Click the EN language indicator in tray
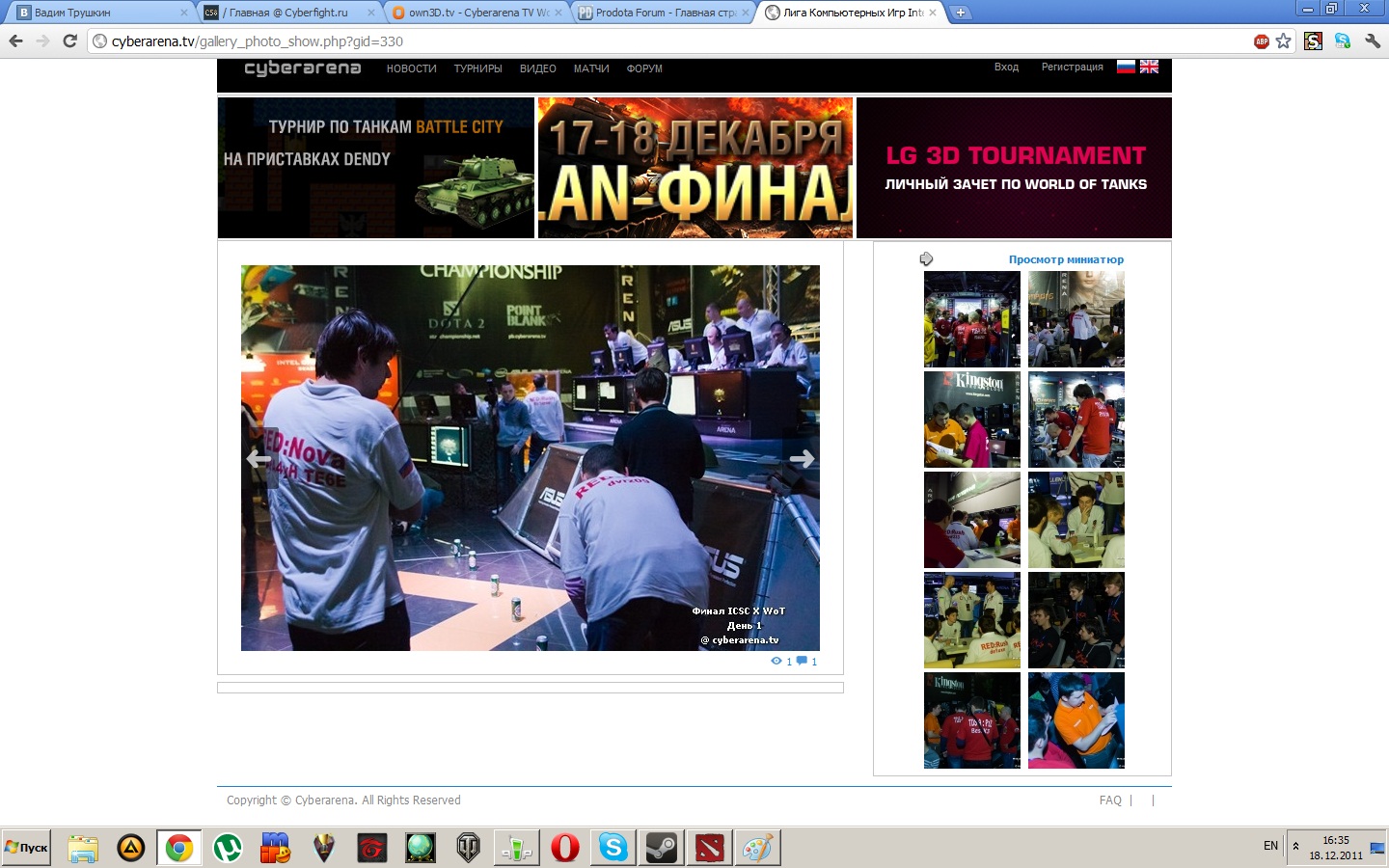 (x=1270, y=846)
